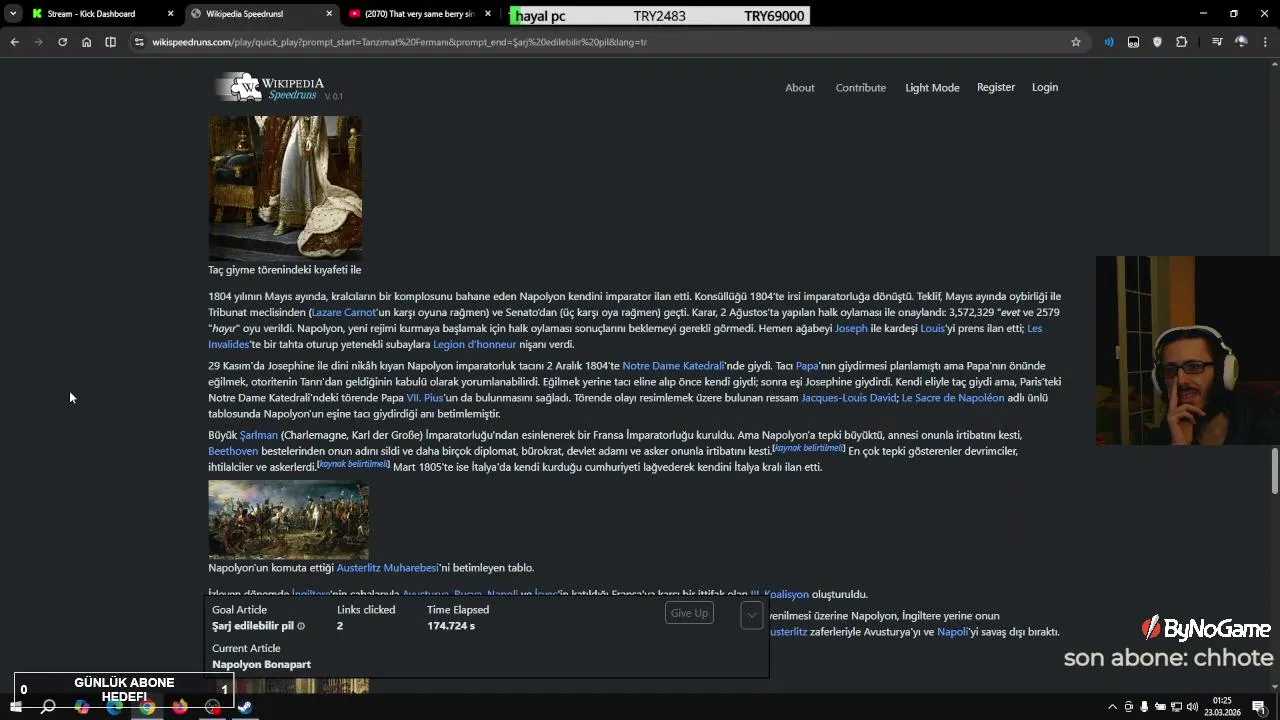This screenshot has height=720, width=1280.
Task: Follow the Joseph link
Action: tap(851, 328)
